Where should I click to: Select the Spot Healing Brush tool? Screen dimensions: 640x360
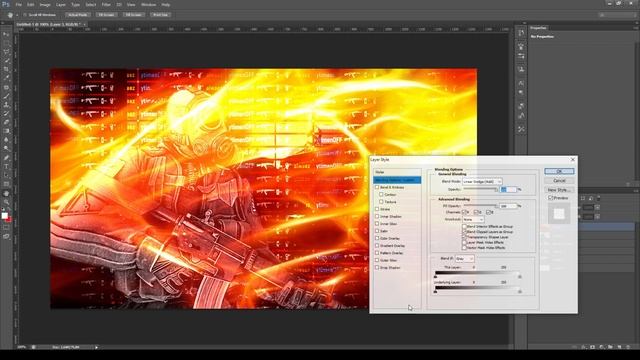[x=6, y=87]
